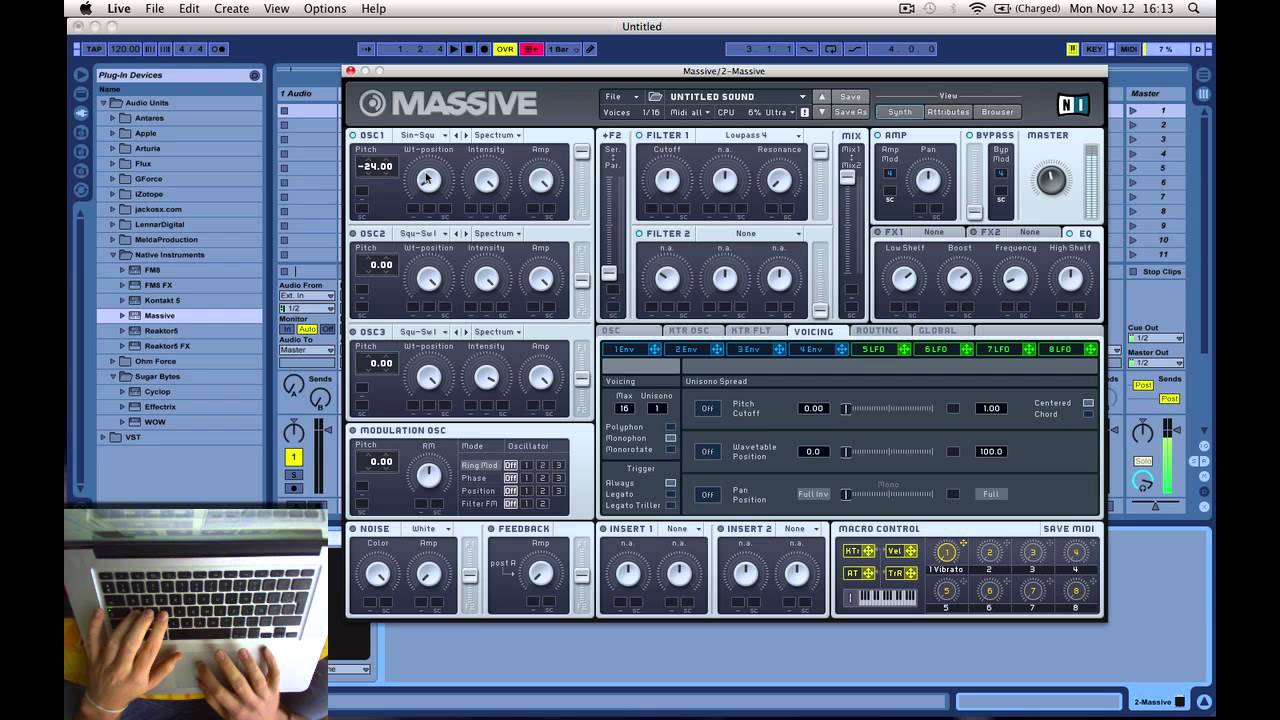Open the Massive preset folder icon
The width and height of the screenshot is (1280, 720).
point(656,97)
